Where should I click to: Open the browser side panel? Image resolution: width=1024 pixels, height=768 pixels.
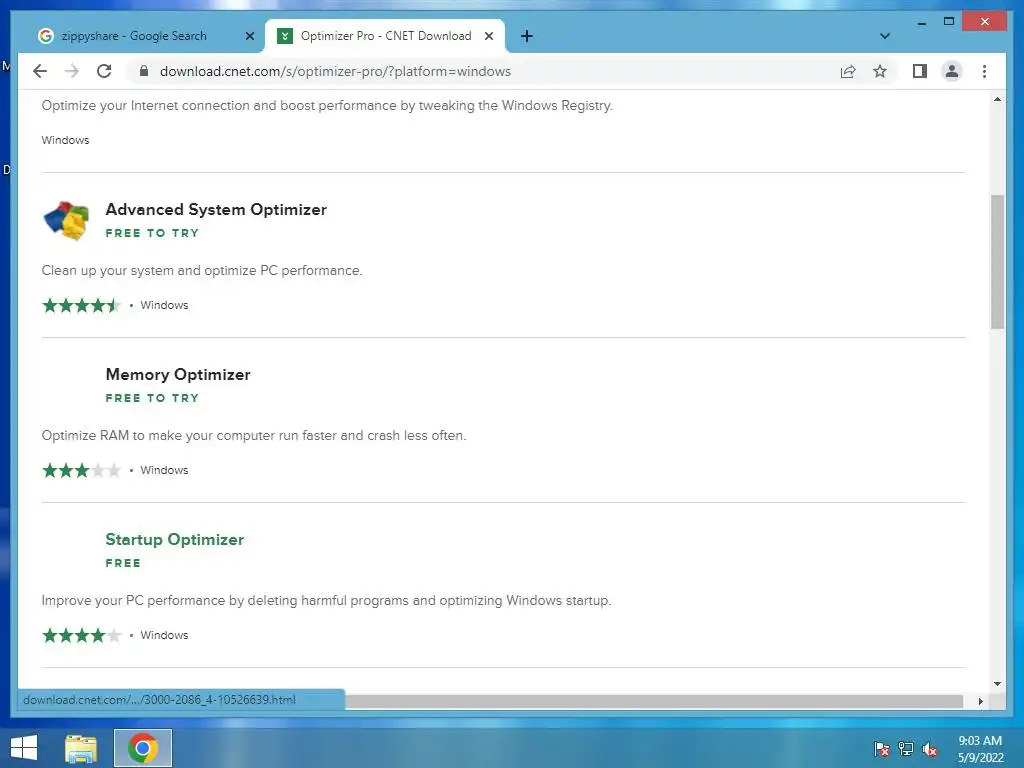coord(920,71)
